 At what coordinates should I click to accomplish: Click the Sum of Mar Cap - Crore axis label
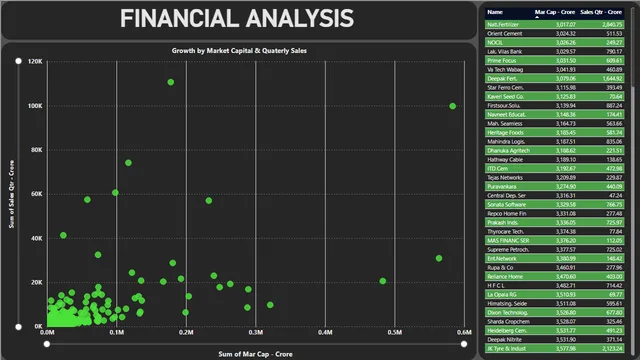(x=255, y=354)
